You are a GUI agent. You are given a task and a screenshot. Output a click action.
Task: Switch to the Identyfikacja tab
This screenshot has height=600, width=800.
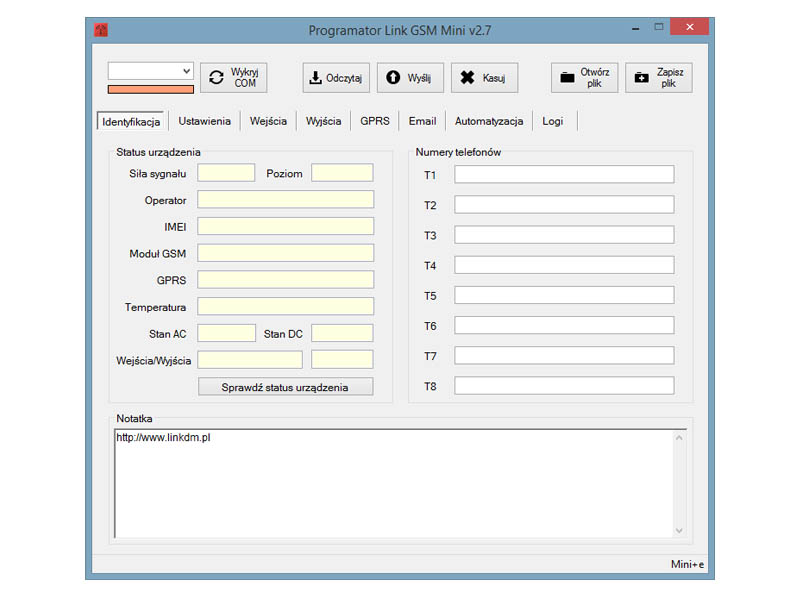click(x=131, y=121)
